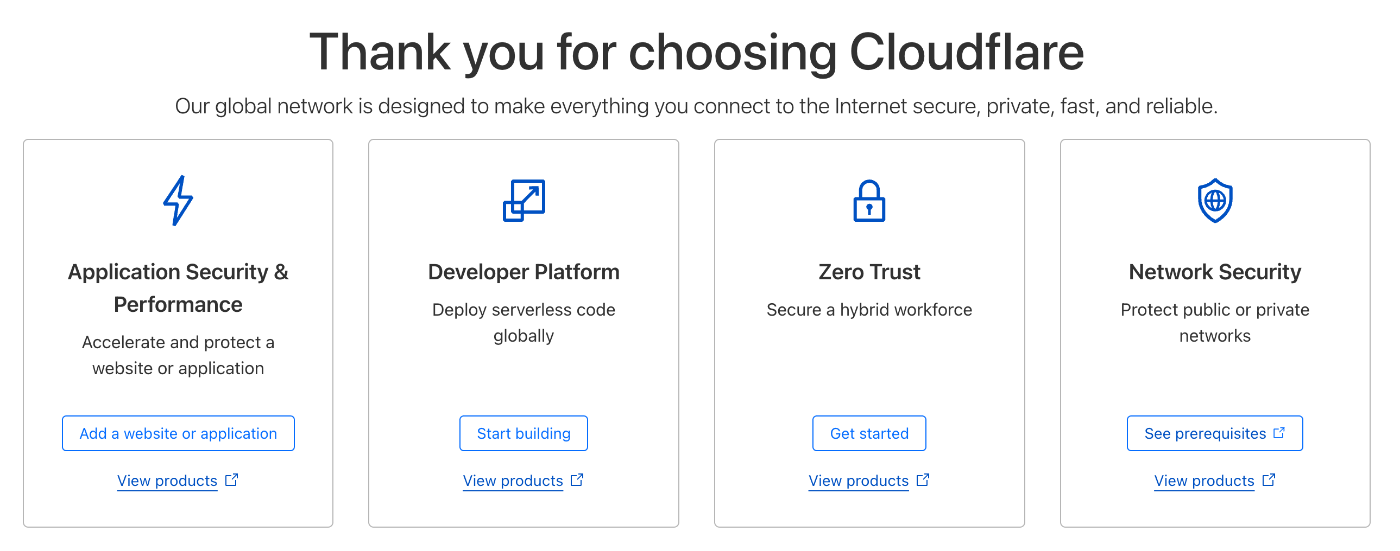Click the lightning bolt icon for Application Security
The width and height of the screenshot is (1400, 551).
[x=178, y=200]
